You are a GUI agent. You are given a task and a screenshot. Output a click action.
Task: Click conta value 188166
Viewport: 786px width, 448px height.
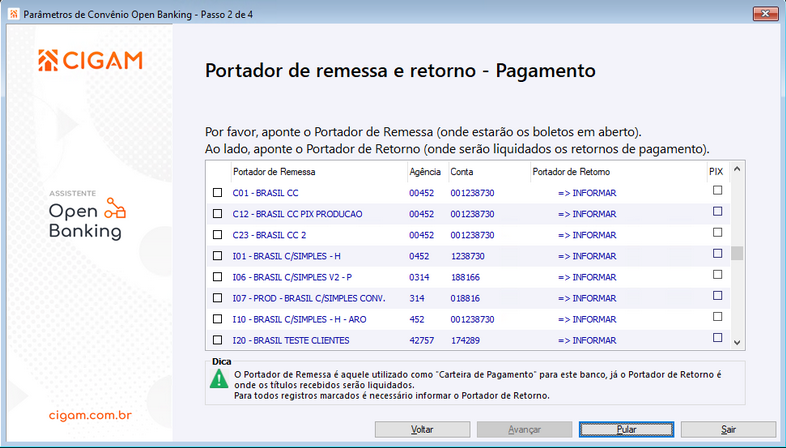465,277
